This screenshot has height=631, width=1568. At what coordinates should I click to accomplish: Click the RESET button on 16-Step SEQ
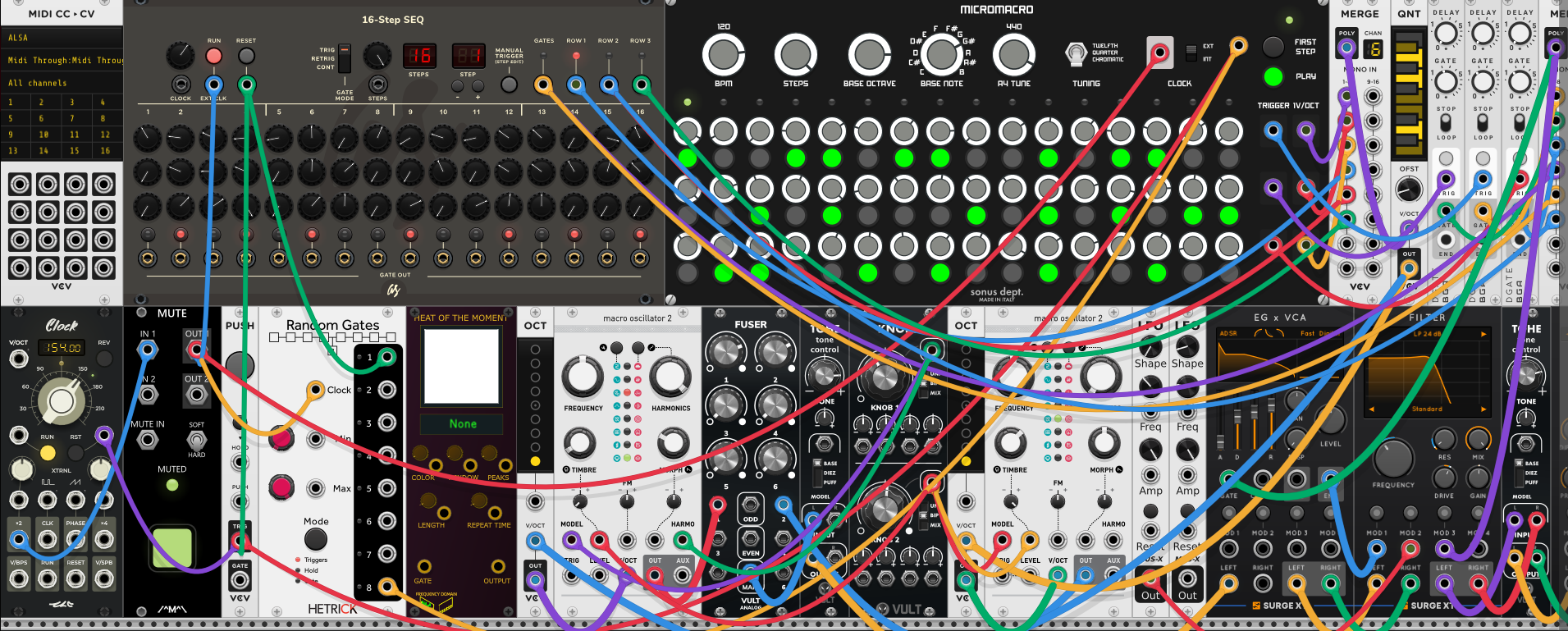click(246, 56)
